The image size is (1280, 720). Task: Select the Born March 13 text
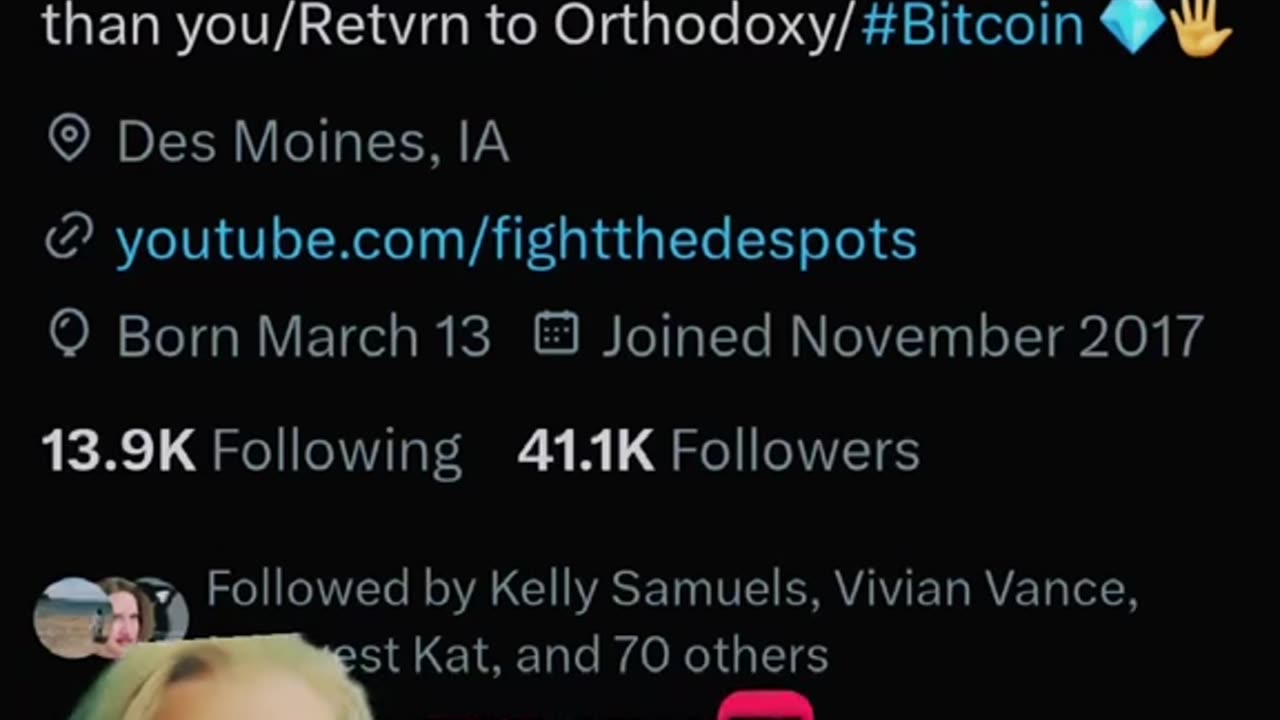[304, 336]
